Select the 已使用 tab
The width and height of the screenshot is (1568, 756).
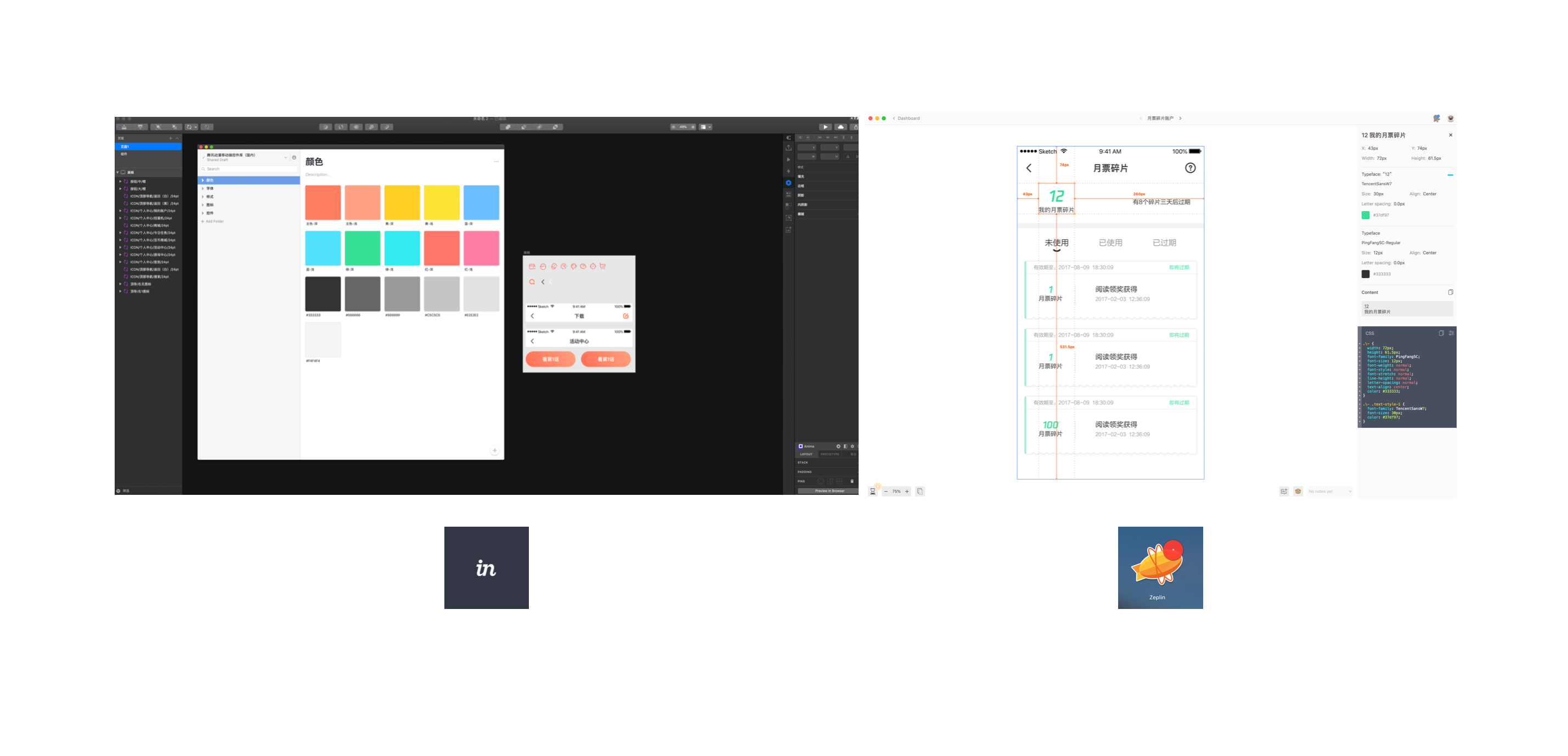pos(1110,242)
